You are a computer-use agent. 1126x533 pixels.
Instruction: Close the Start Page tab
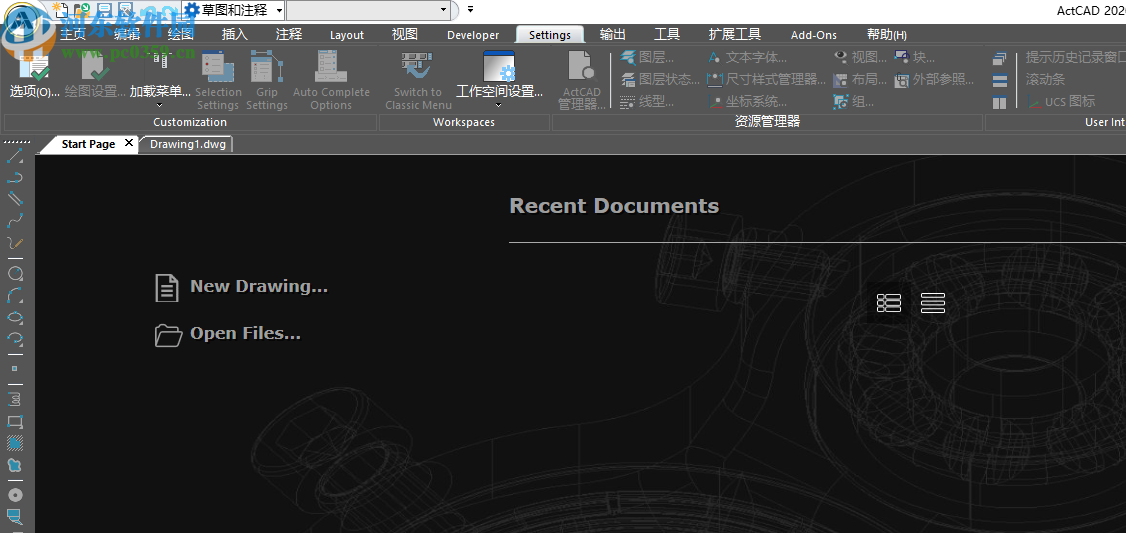click(128, 144)
